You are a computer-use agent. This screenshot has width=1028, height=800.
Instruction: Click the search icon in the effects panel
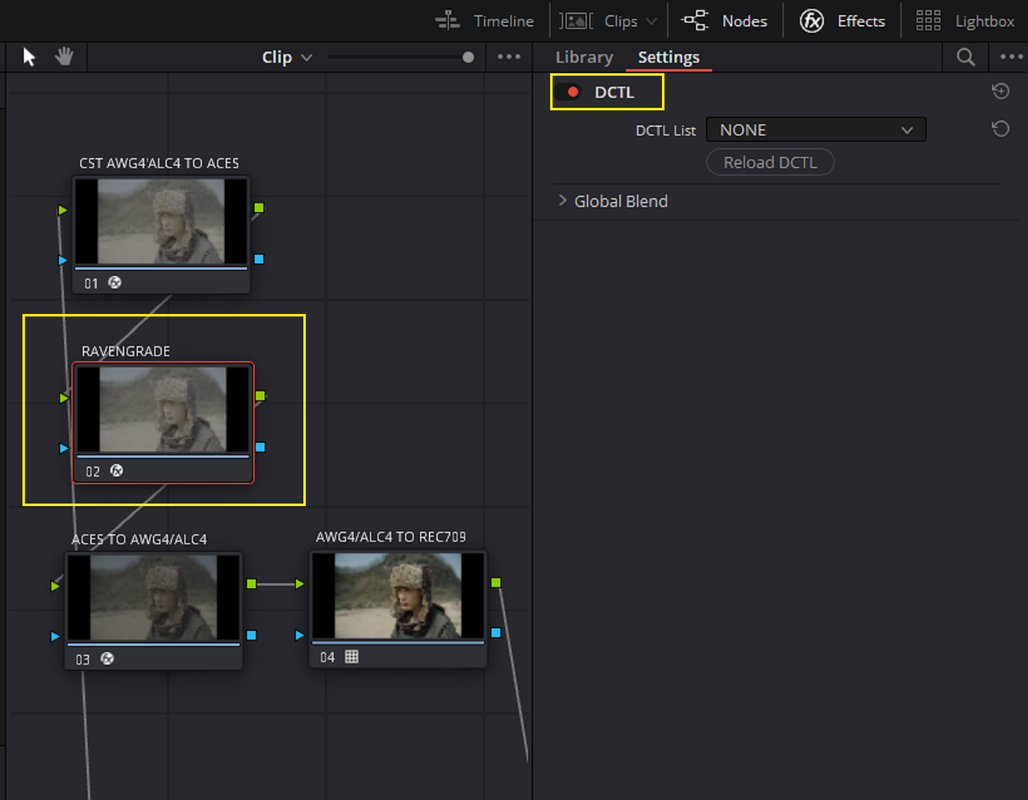pos(965,57)
